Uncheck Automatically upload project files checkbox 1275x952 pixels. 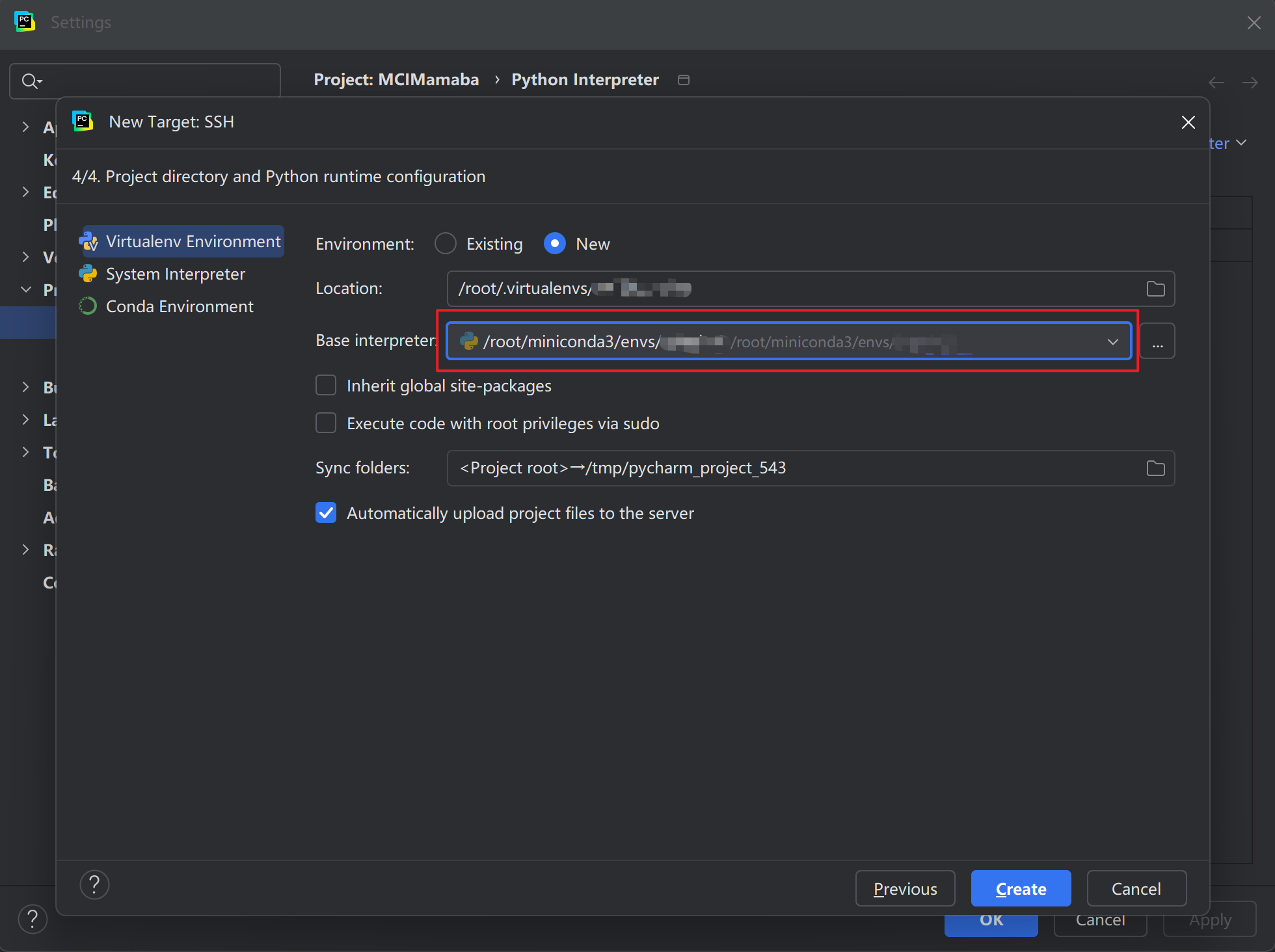click(326, 513)
